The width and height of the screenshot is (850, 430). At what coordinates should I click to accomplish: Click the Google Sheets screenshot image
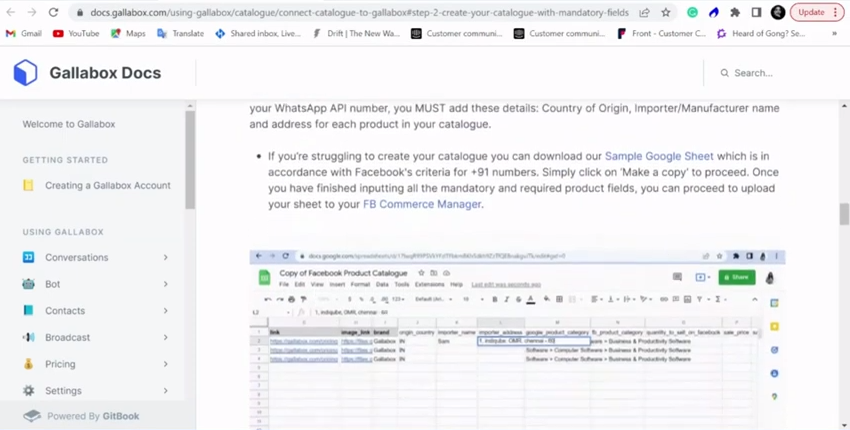pyautogui.click(x=517, y=339)
